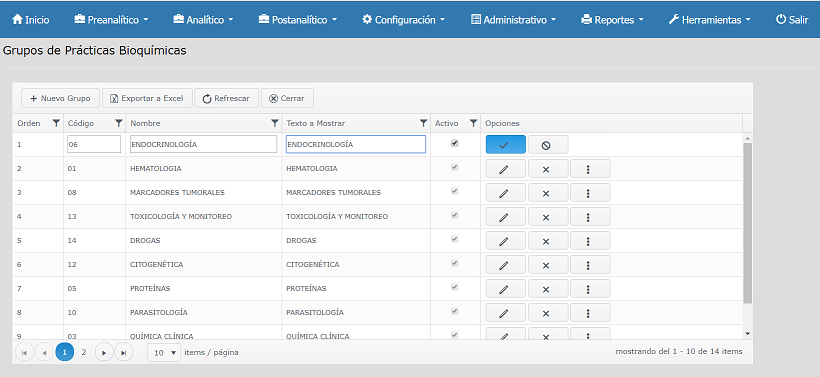Toggle Activo checkbox for ENDOCRINOLOGÍA
Viewport: 820px width, 377px height.
pyautogui.click(x=454, y=143)
